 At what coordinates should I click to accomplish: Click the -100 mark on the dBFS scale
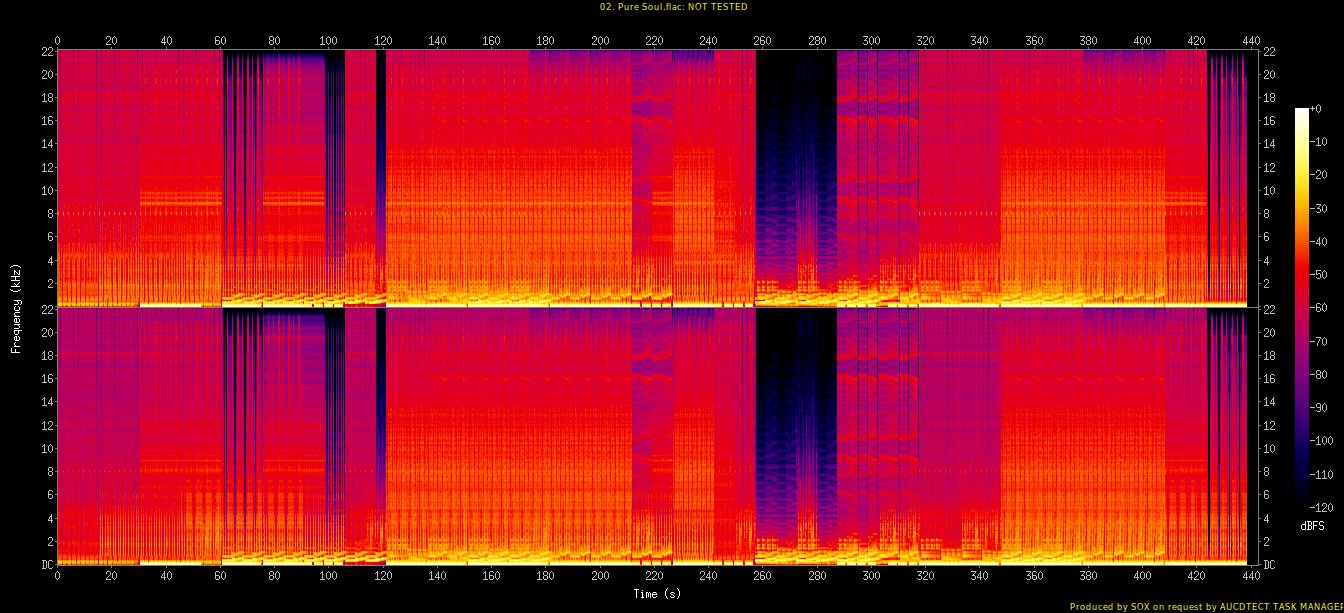(x=1323, y=441)
